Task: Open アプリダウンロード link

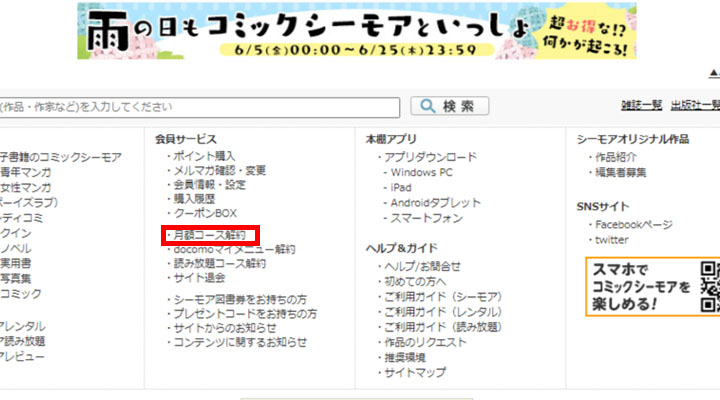Action: [x=431, y=157]
